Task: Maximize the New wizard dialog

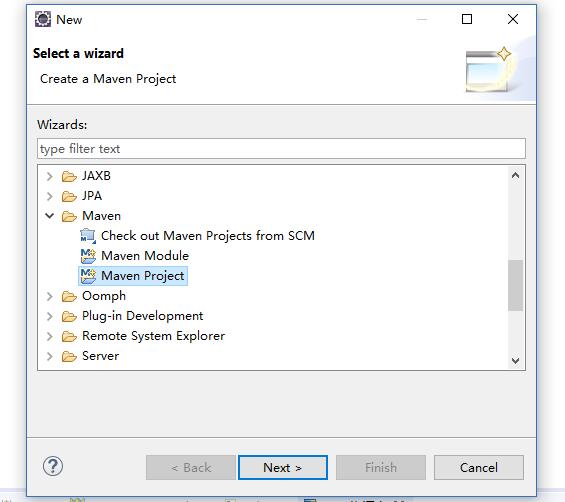Action: point(467,19)
